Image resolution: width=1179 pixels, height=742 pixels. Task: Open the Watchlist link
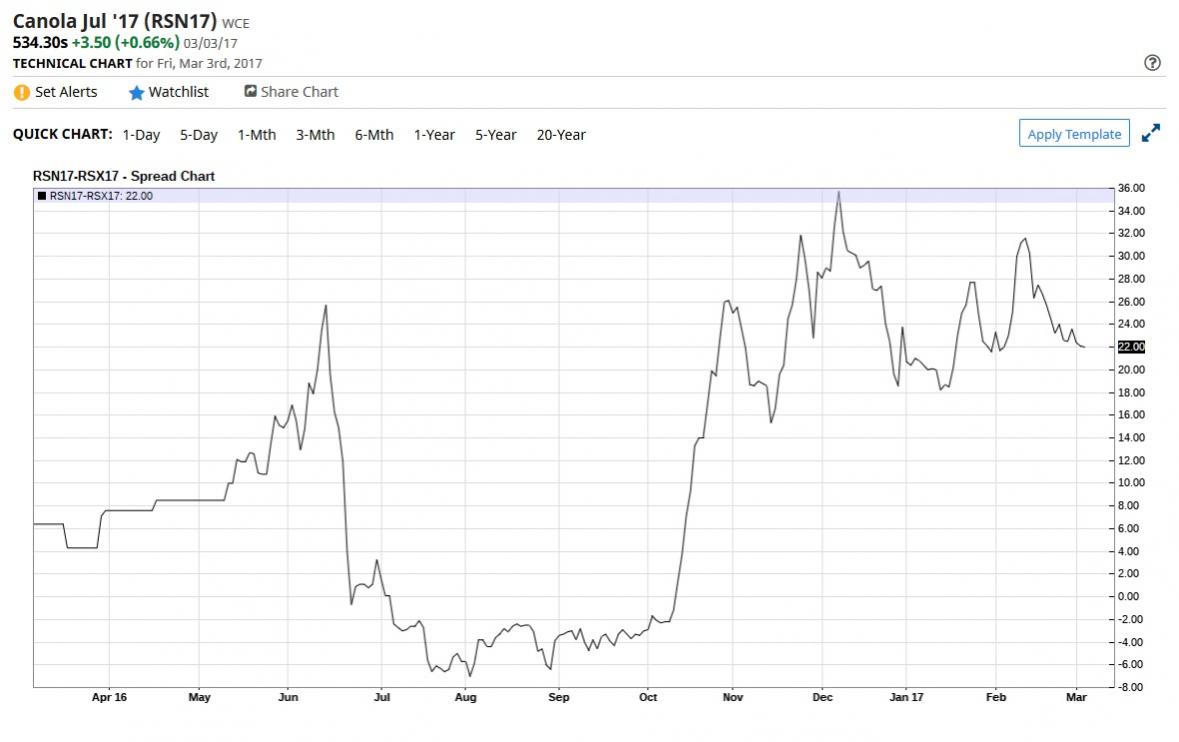point(179,92)
